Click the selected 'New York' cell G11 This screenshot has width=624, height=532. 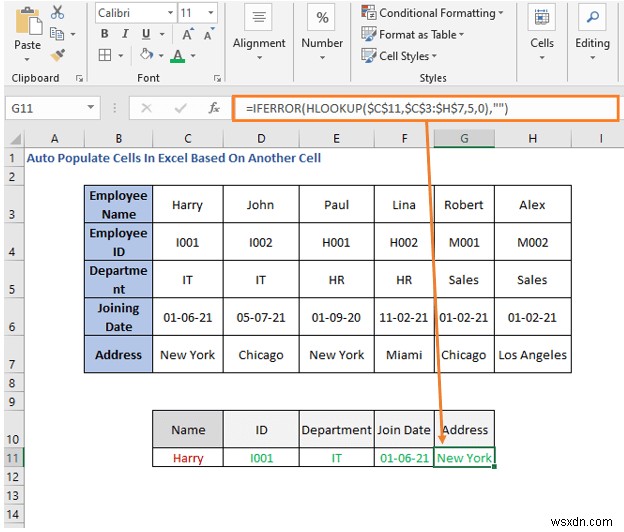coord(464,458)
